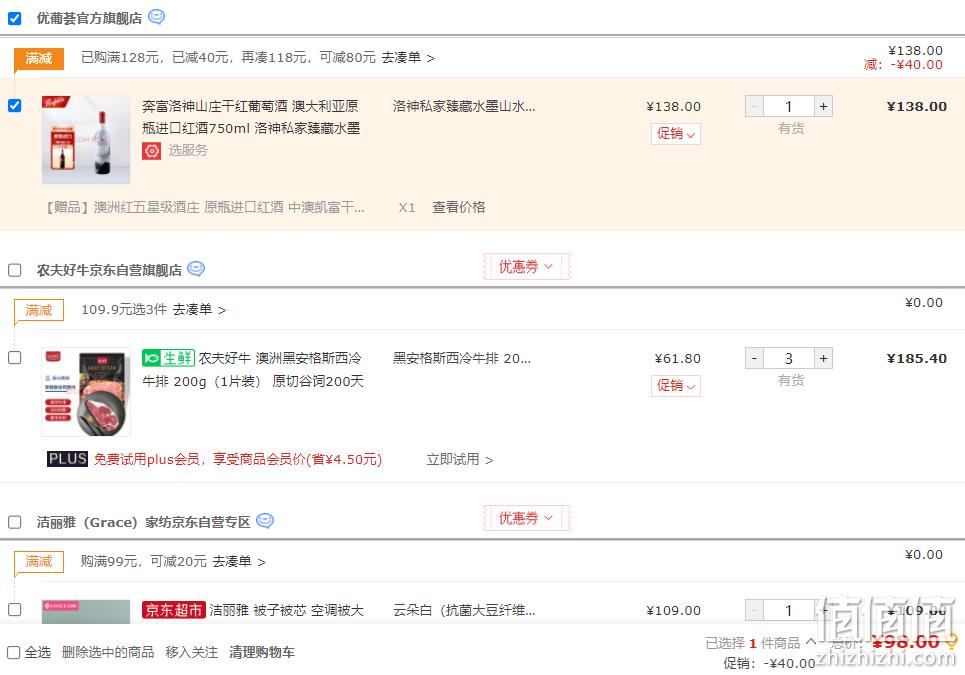Uncheck the 优葡荟官方旗舰店 store checkbox
This screenshot has height=675, width=965.
15,18
